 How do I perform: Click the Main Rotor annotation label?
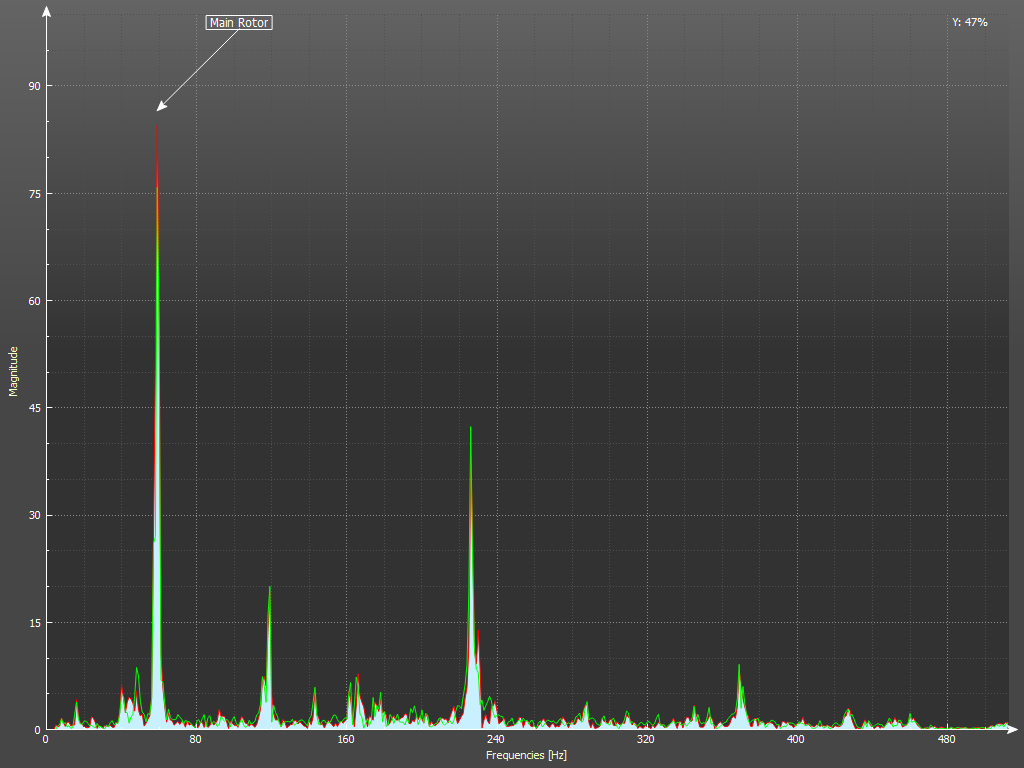tap(239, 22)
